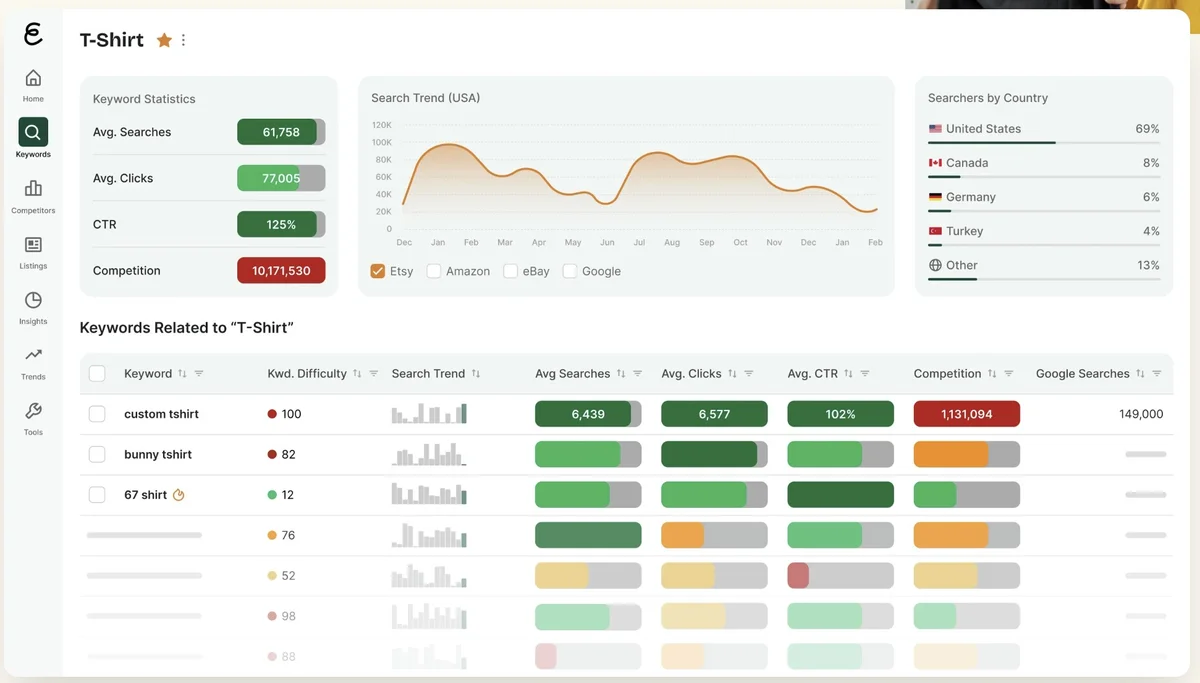Open the Listings sidebar icon
The height and width of the screenshot is (683, 1200).
pyautogui.click(x=33, y=244)
